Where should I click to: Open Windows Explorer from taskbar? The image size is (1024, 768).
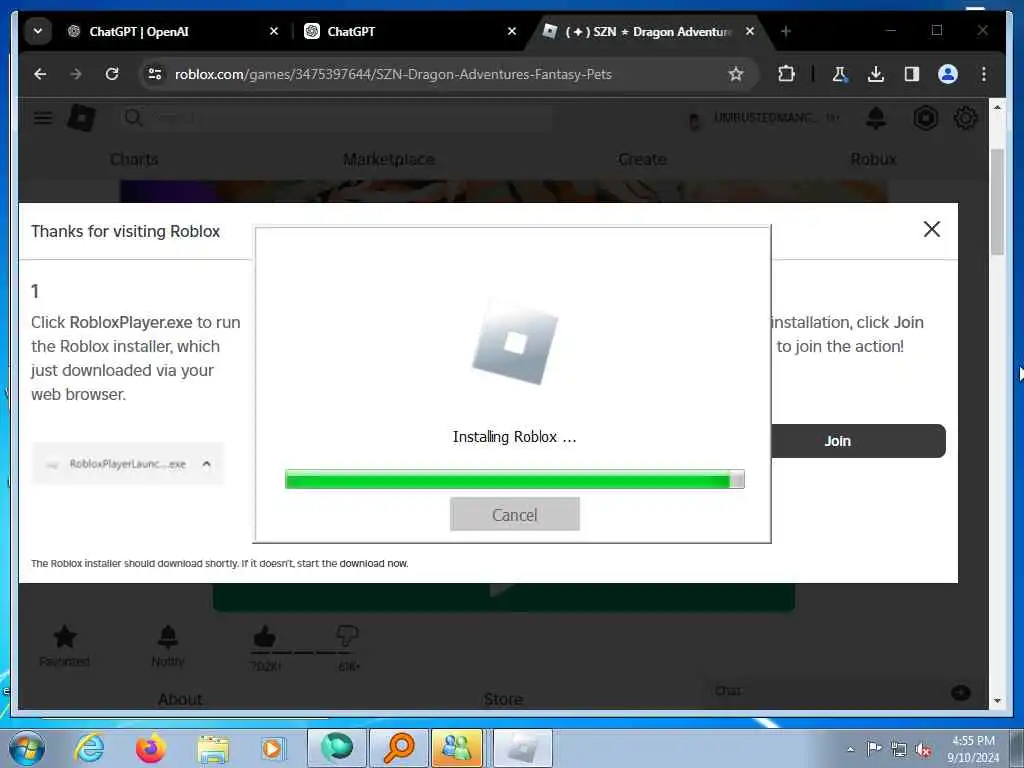click(x=213, y=748)
